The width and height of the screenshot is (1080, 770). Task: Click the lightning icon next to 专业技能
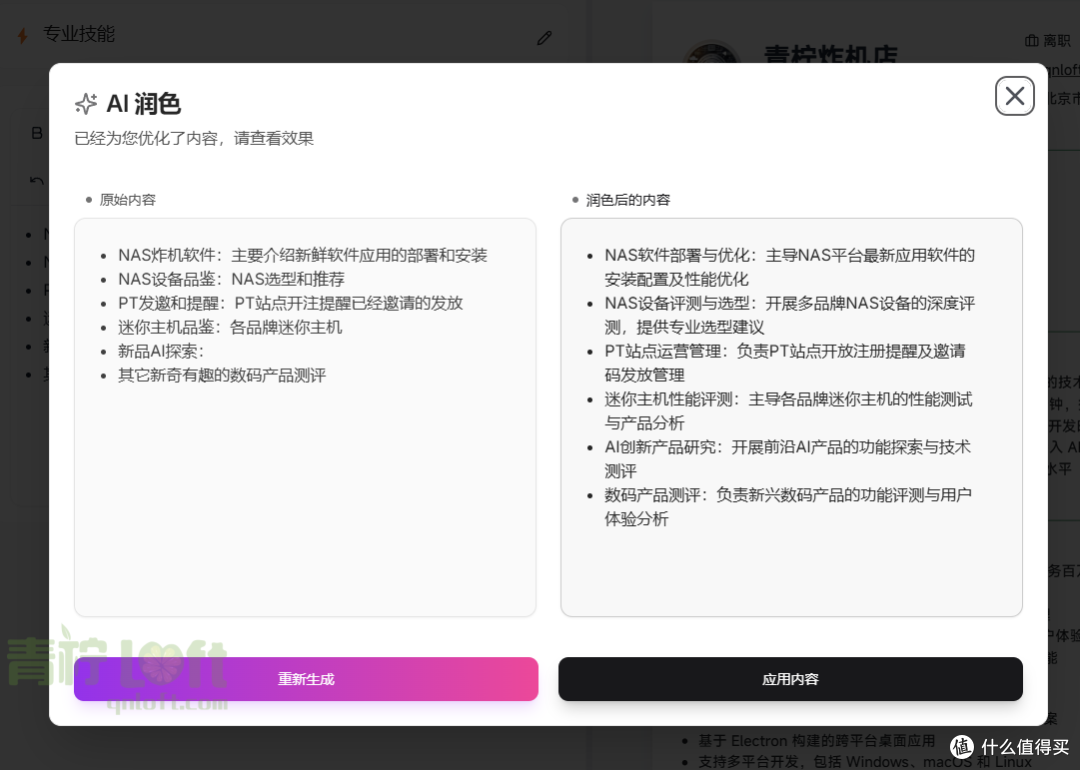23,35
